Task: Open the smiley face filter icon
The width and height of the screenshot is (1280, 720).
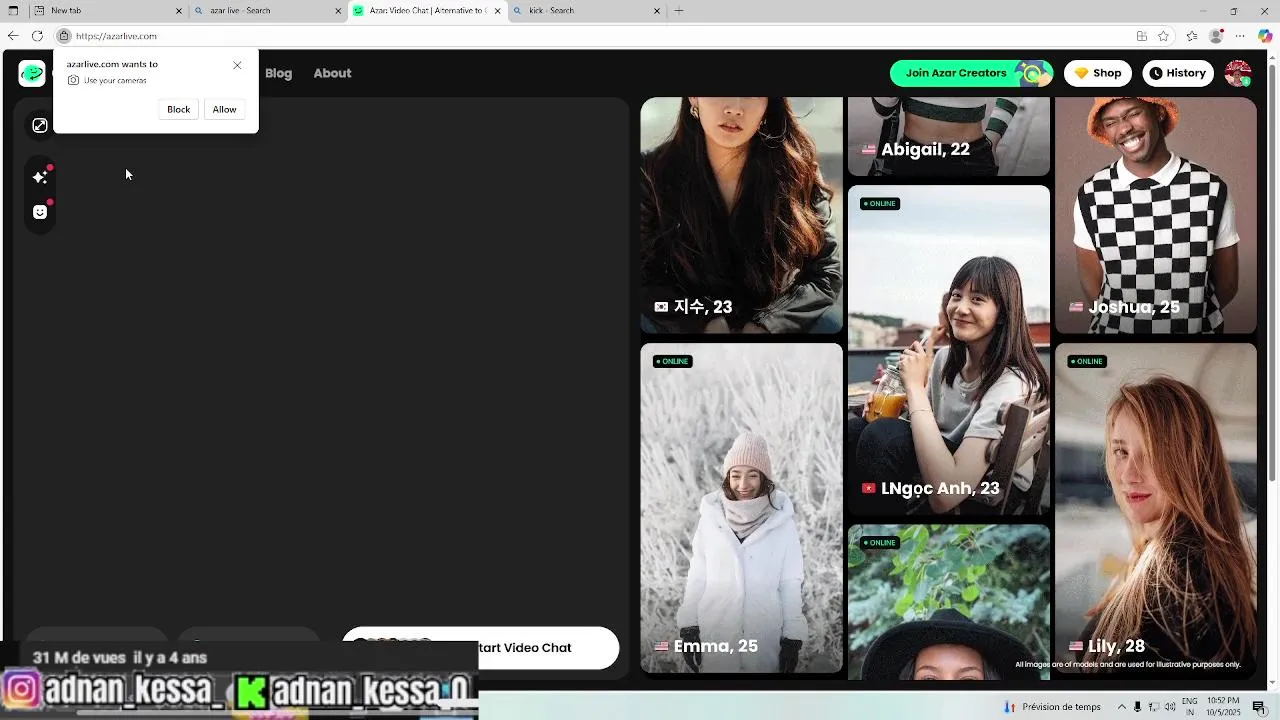Action: tap(40, 212)
